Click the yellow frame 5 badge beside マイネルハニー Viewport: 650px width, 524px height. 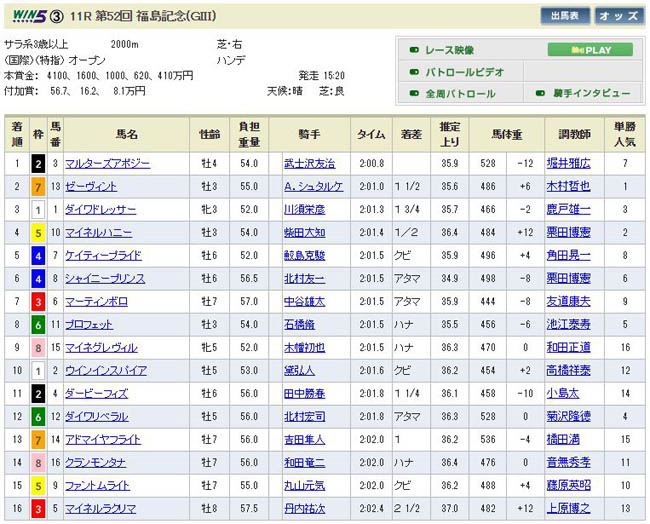coord(38,232)
